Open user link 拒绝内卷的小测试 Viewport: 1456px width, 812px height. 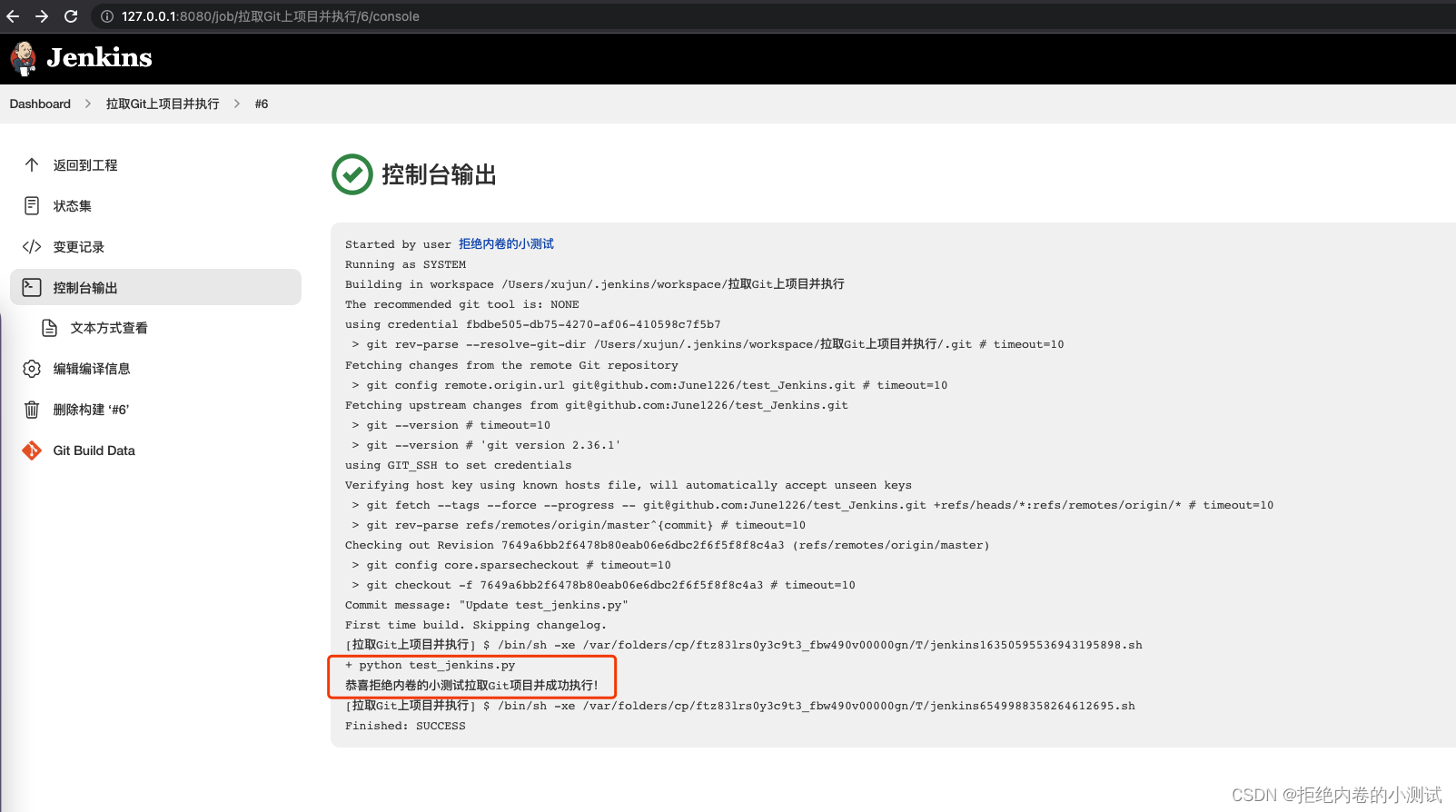click(x=506, y=244)
